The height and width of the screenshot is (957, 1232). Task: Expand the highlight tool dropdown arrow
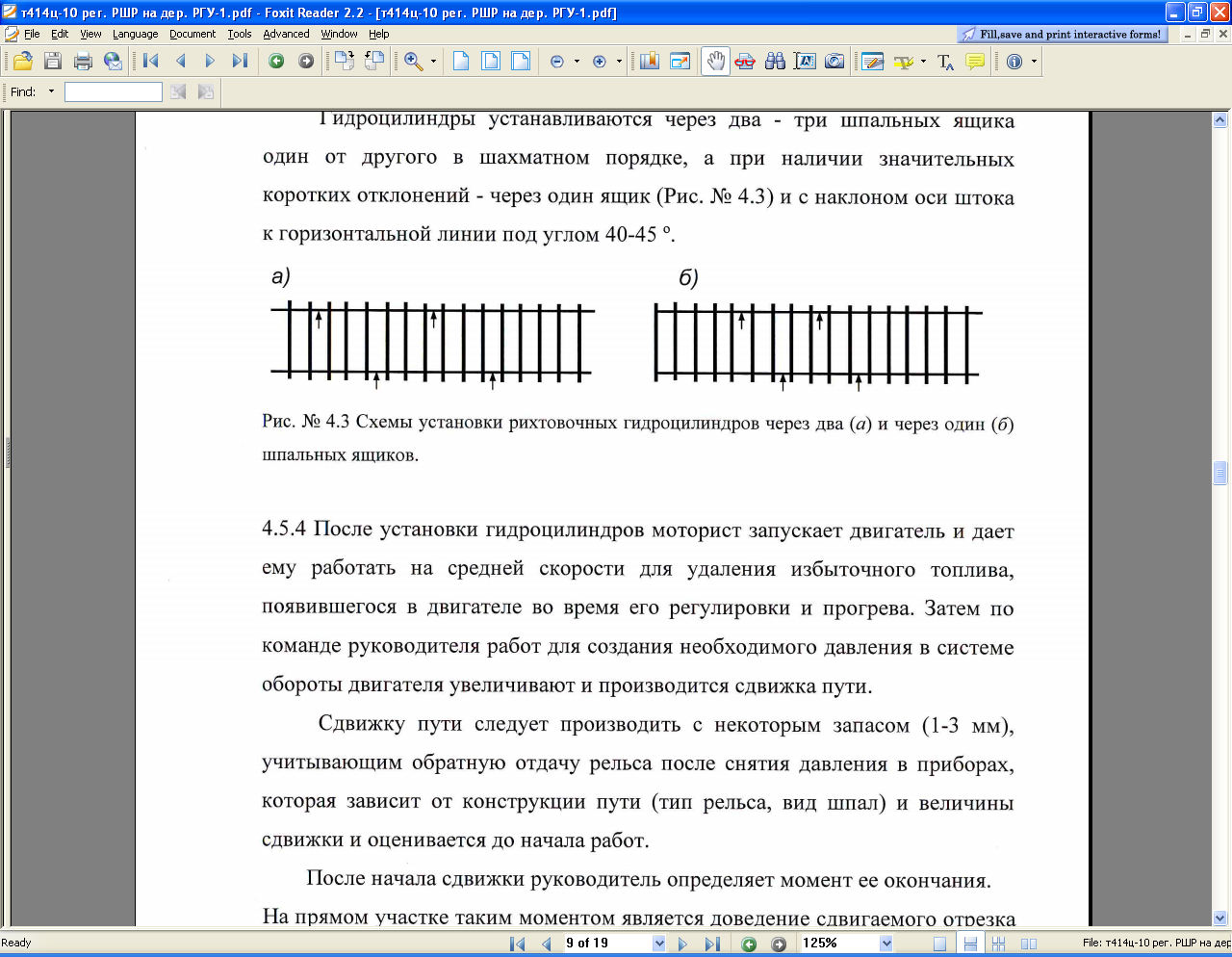point(923,62)
